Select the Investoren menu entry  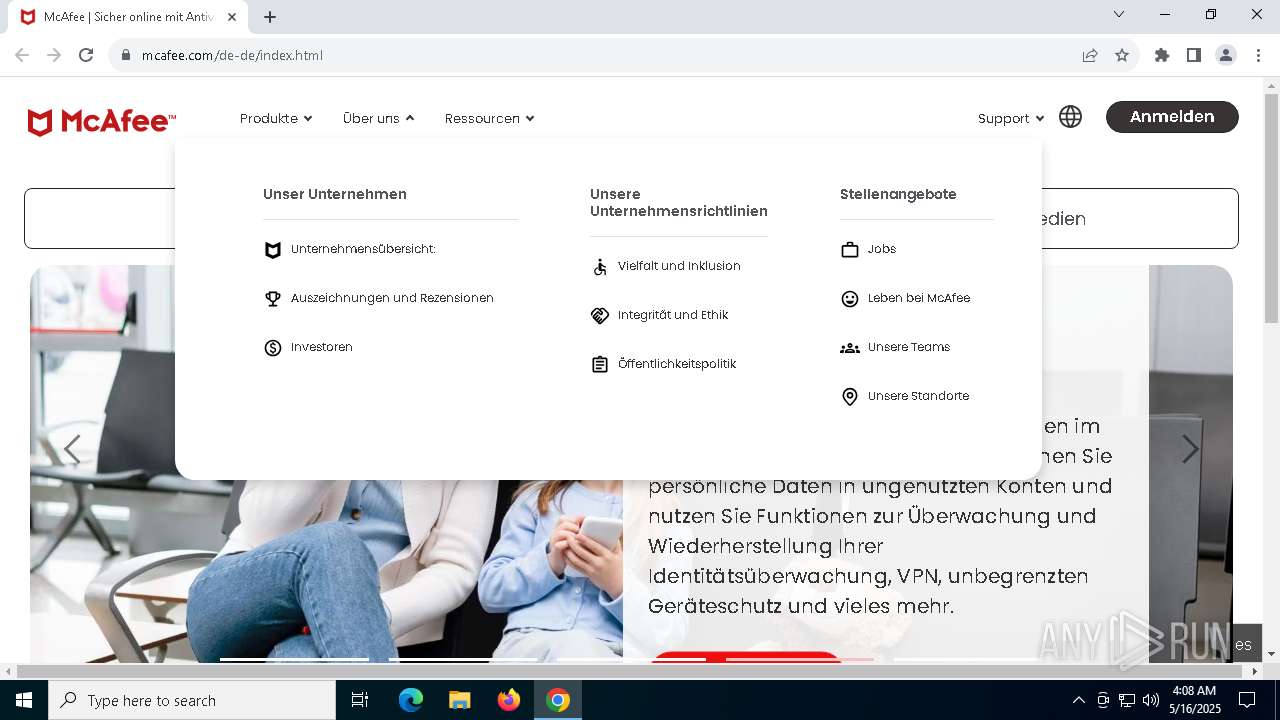pyautogui.click(x=322, y=347)
